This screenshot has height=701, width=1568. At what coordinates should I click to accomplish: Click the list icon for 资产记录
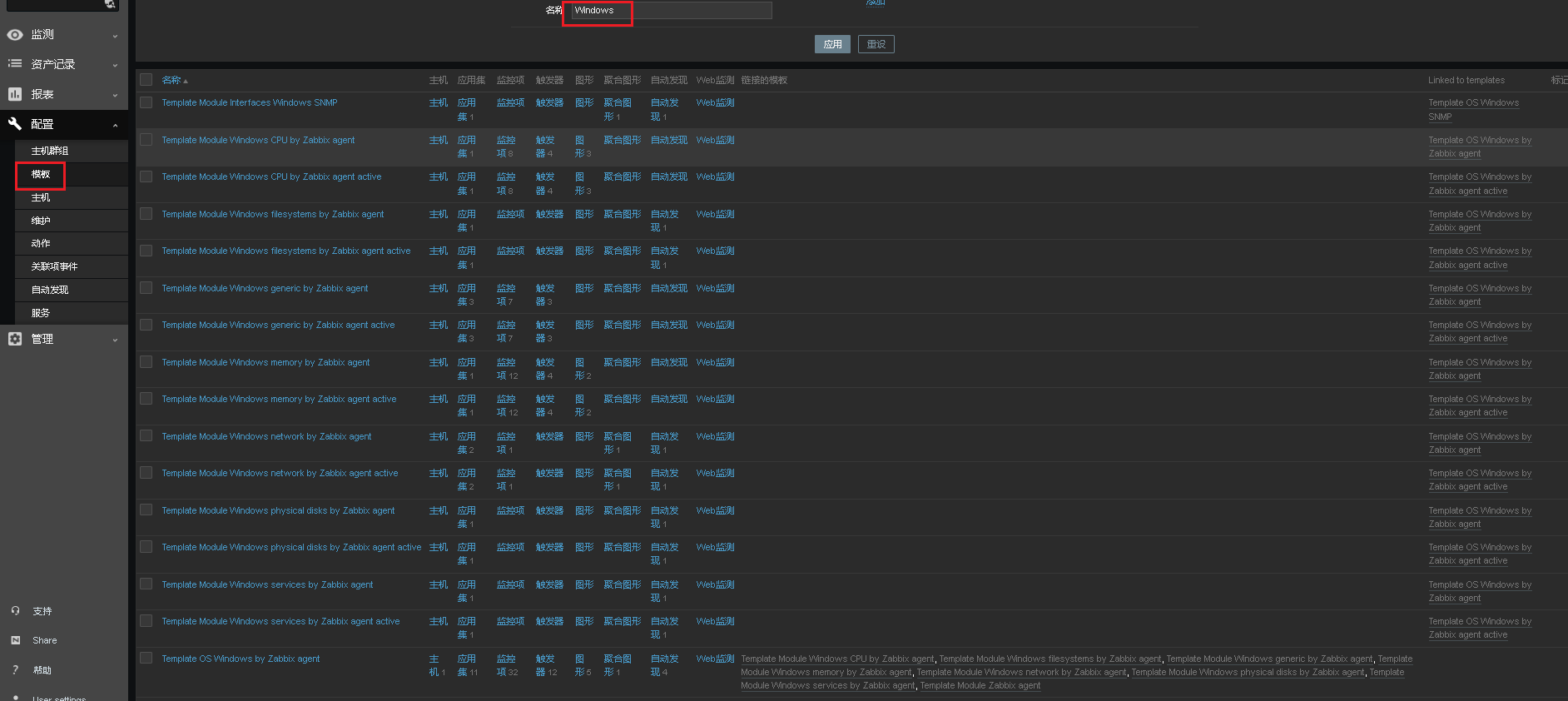15,64
